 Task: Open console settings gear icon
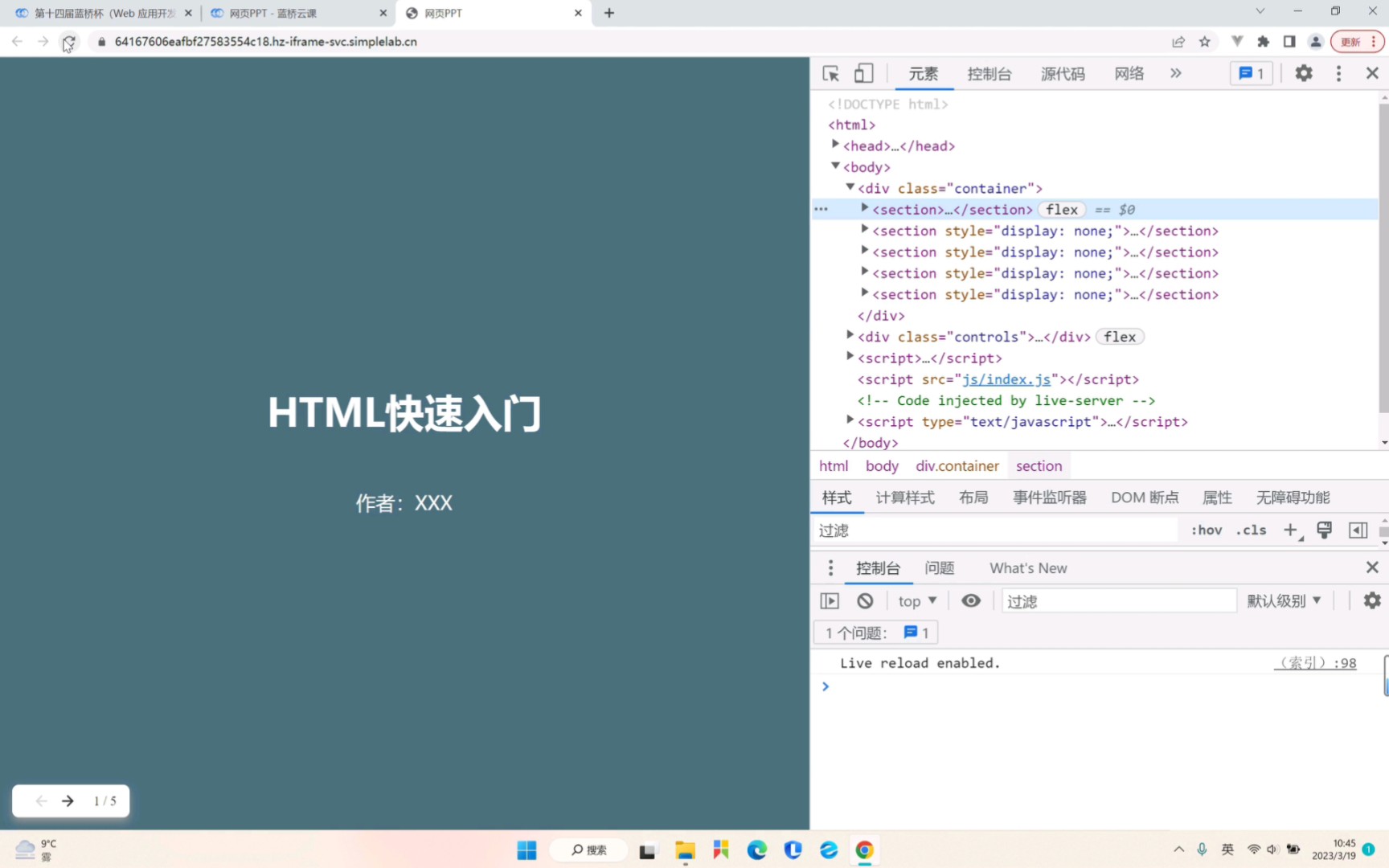click(1372, 601)
